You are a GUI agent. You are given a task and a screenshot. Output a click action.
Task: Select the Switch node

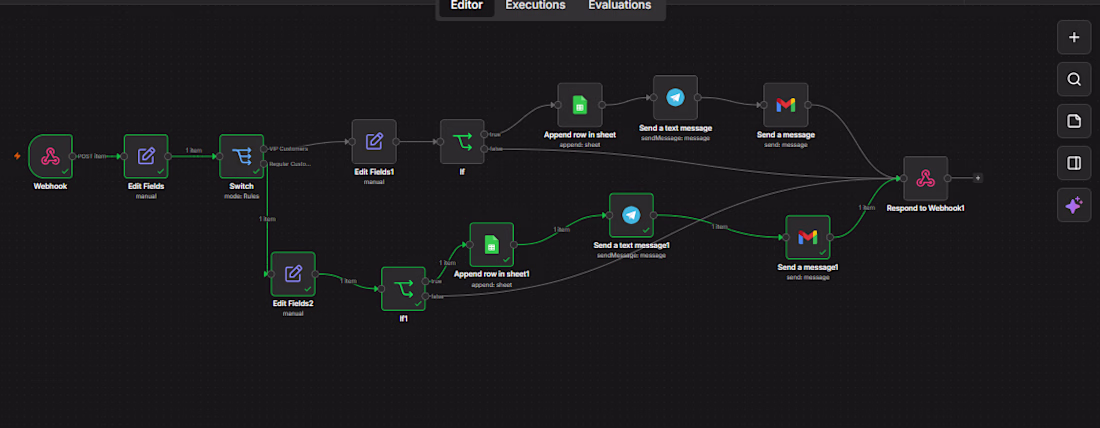(241, 156)
